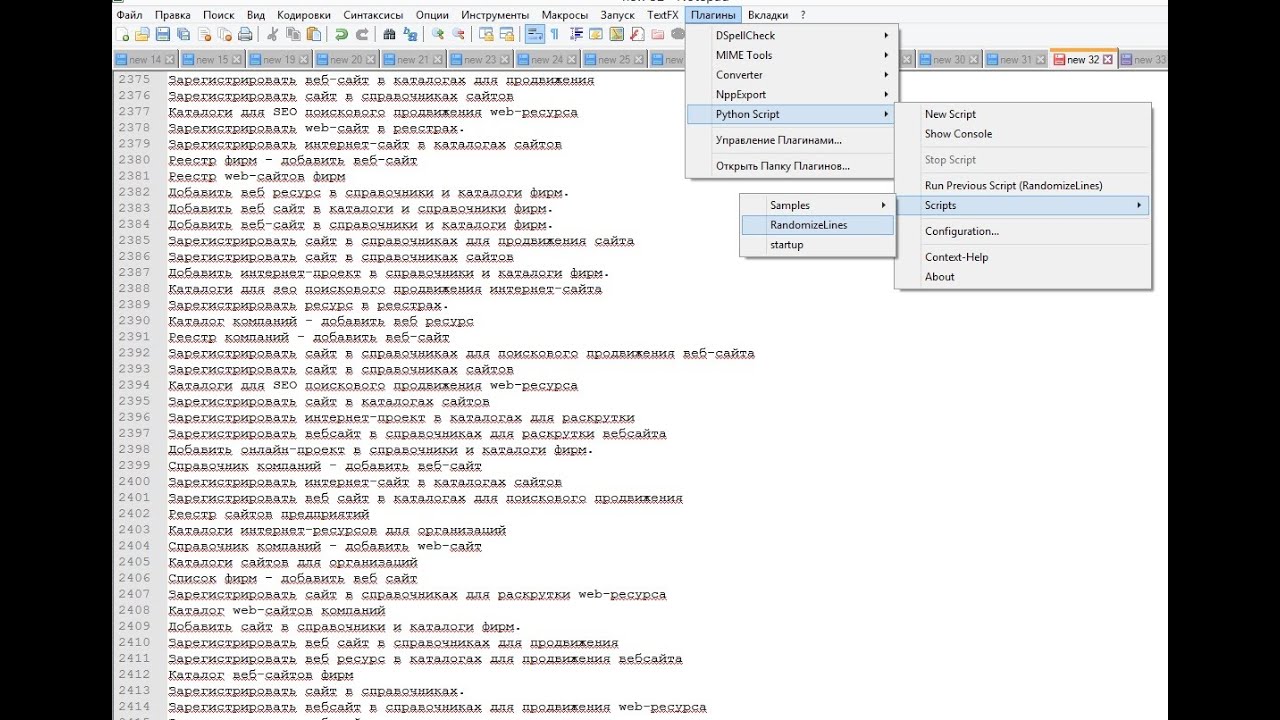Click the Paste clipboard icon
Viewport: 1280px width, 720px height.
(x=313, y=35)
